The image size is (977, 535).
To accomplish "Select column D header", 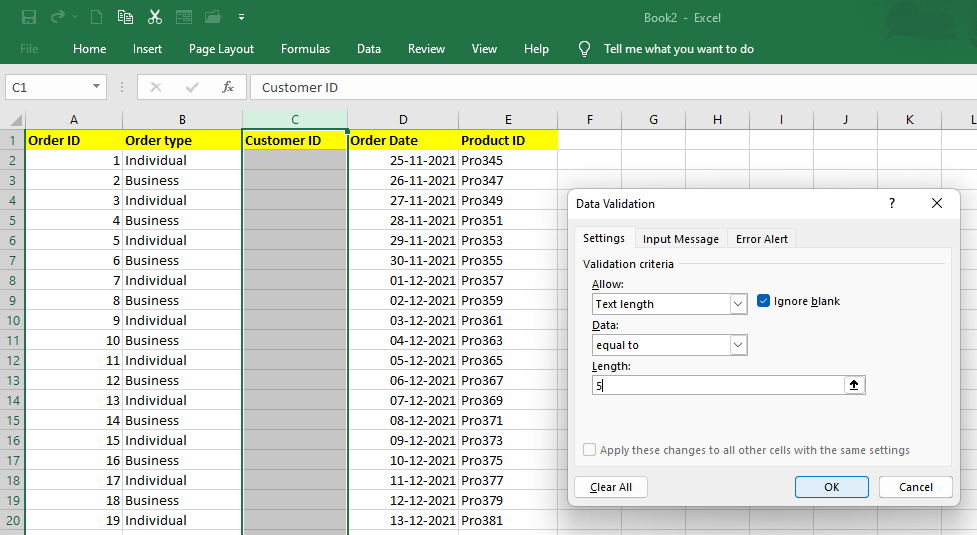I will [x=403, y=119].
